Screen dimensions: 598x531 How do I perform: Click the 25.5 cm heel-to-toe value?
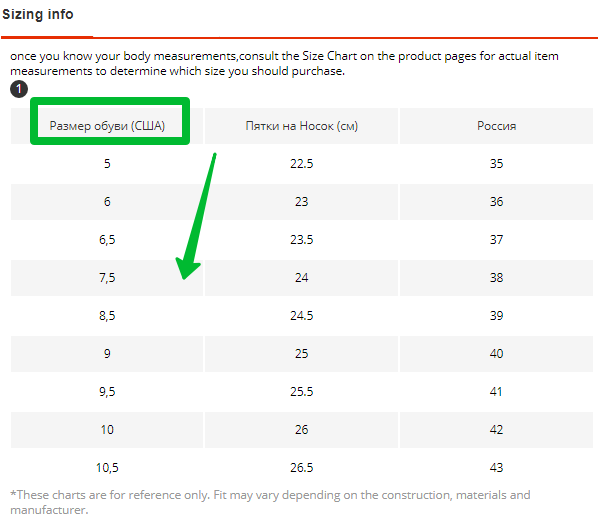[301, 392]
